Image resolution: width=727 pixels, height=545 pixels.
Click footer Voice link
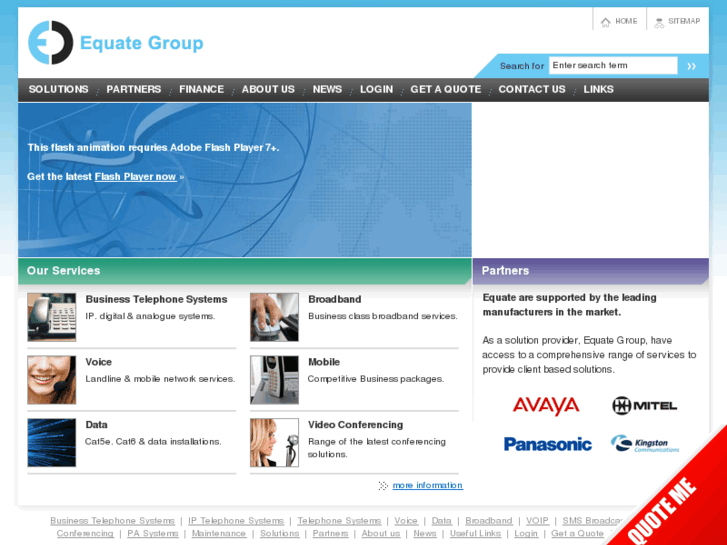406,521
